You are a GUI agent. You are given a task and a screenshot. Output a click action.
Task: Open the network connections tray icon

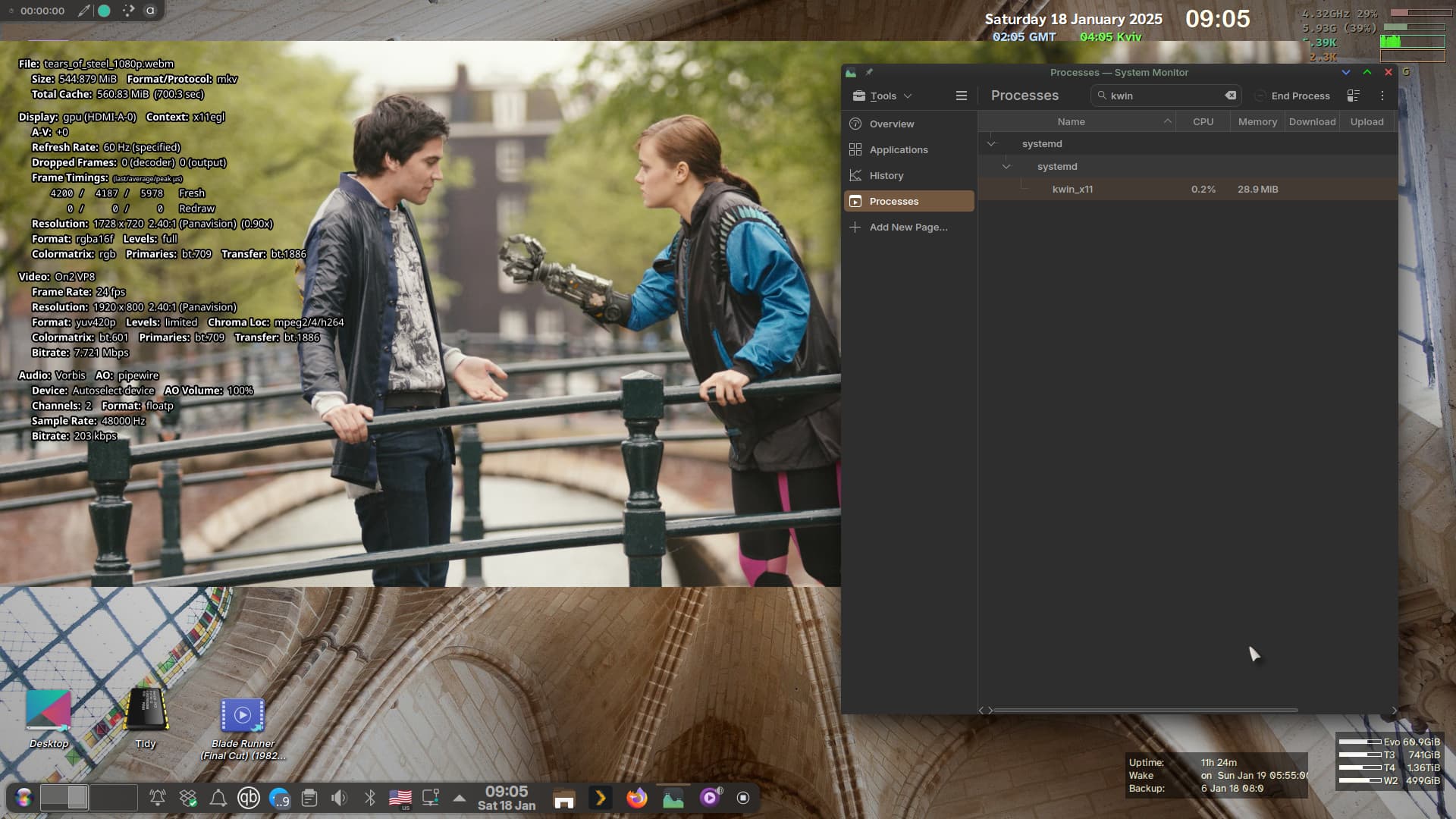[431, 798]
